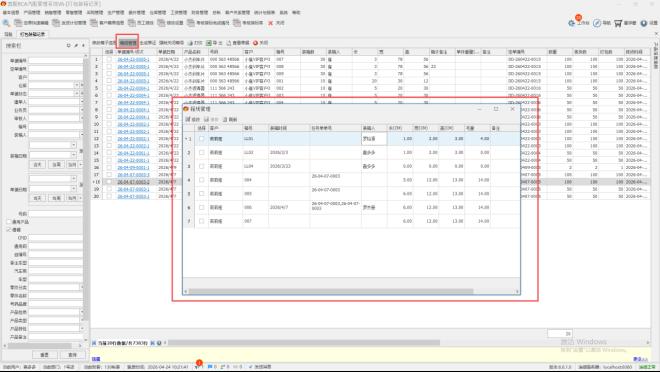Click the 箱规管理 dialog title icon

[186, 109]
